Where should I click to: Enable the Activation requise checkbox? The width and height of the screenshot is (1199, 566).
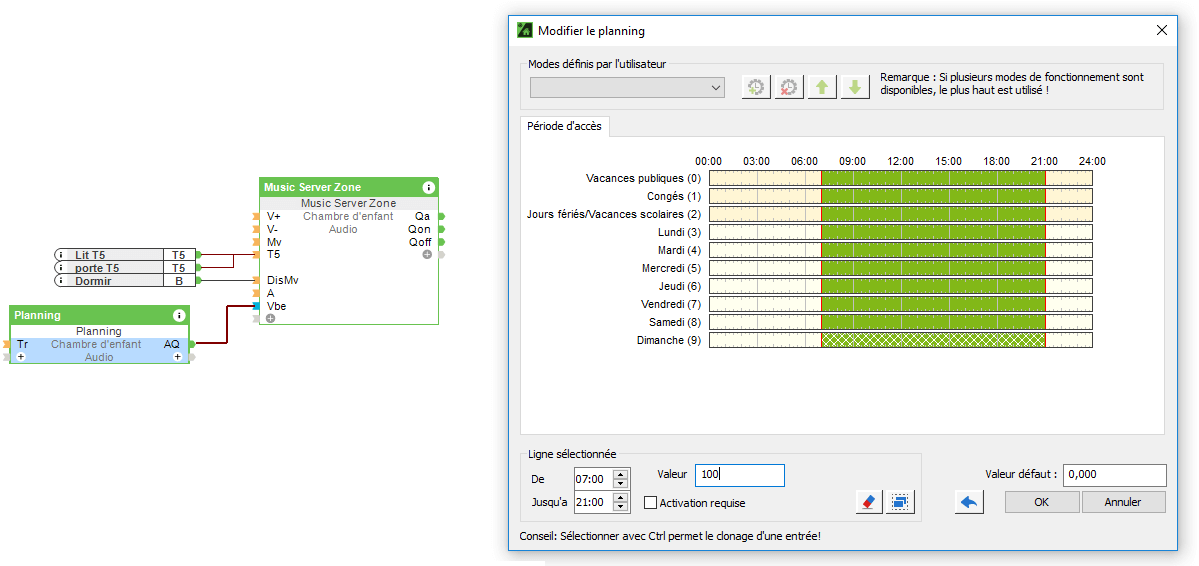click(x=651, y=503)
